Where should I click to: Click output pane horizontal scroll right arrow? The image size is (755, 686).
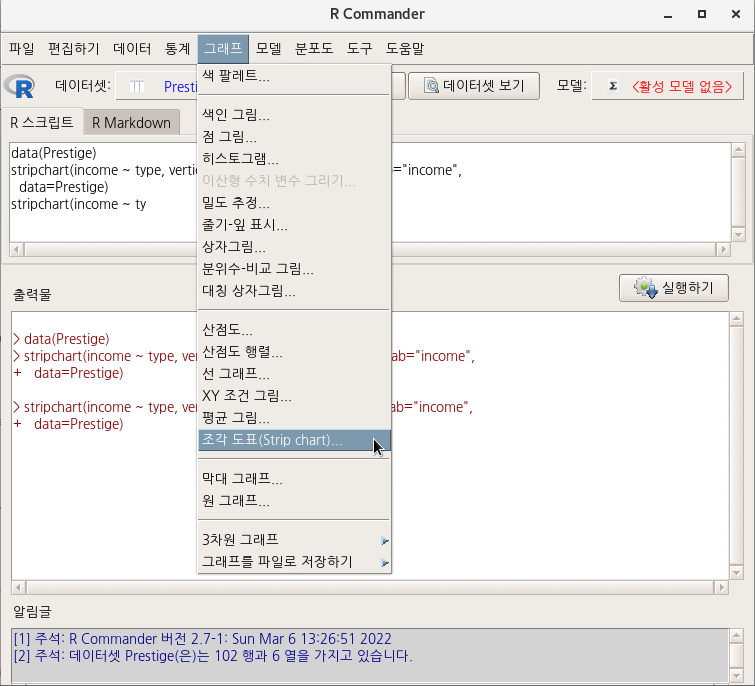721,587
